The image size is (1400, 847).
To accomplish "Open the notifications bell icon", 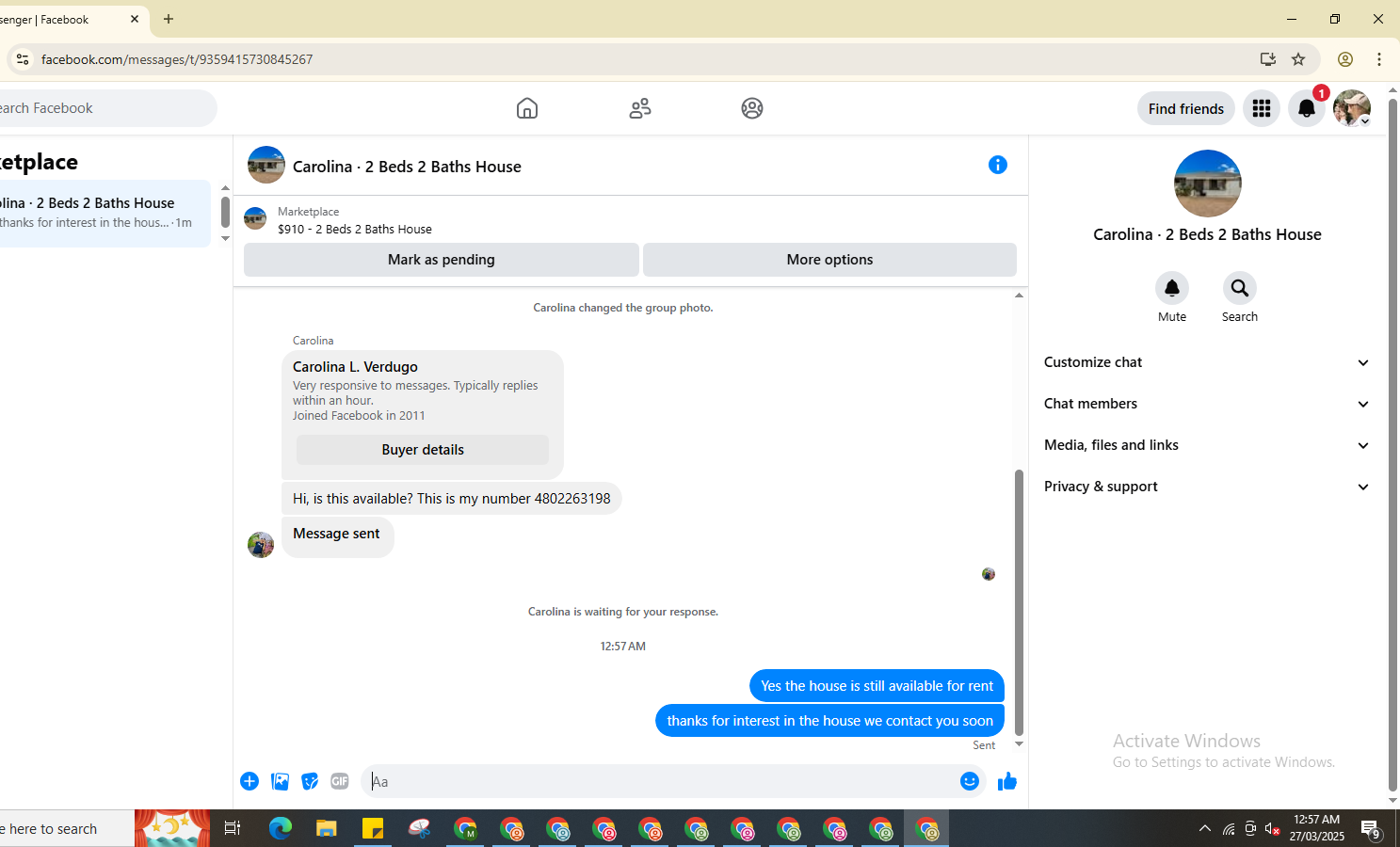I will point(1307,108).
